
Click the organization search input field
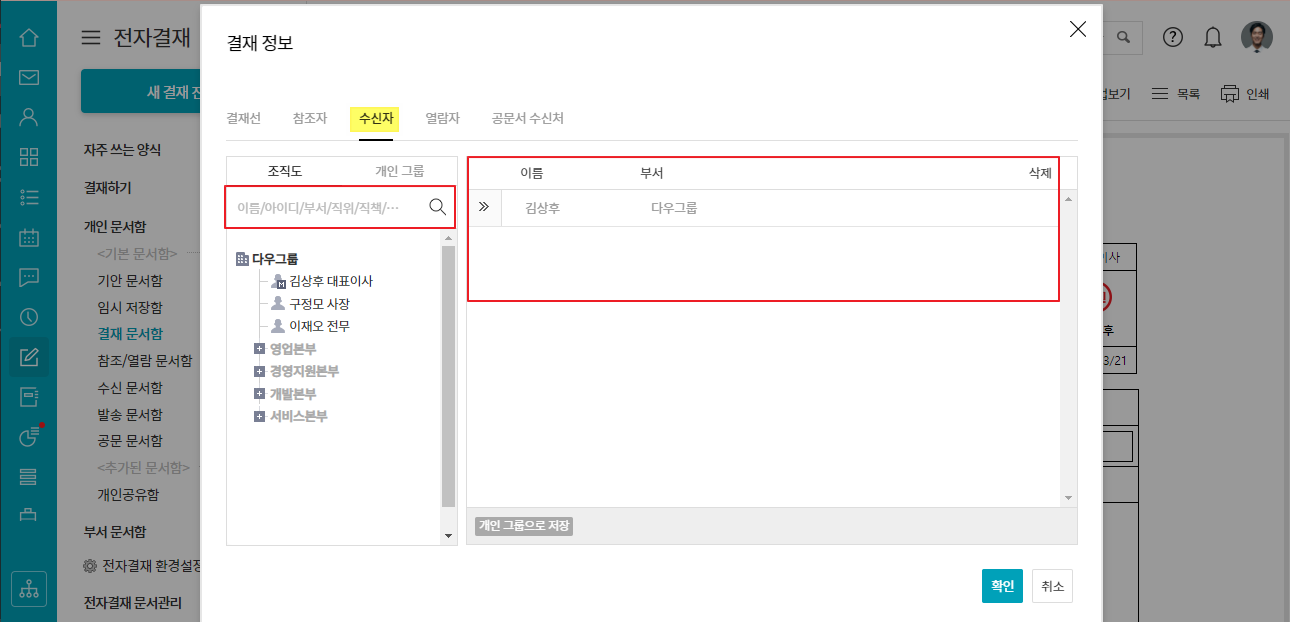pos(325,207)
